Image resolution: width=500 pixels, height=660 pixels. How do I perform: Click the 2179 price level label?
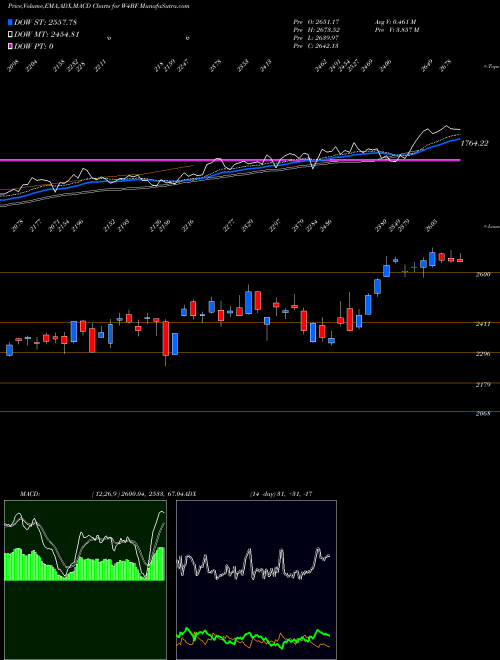[483, 384]
